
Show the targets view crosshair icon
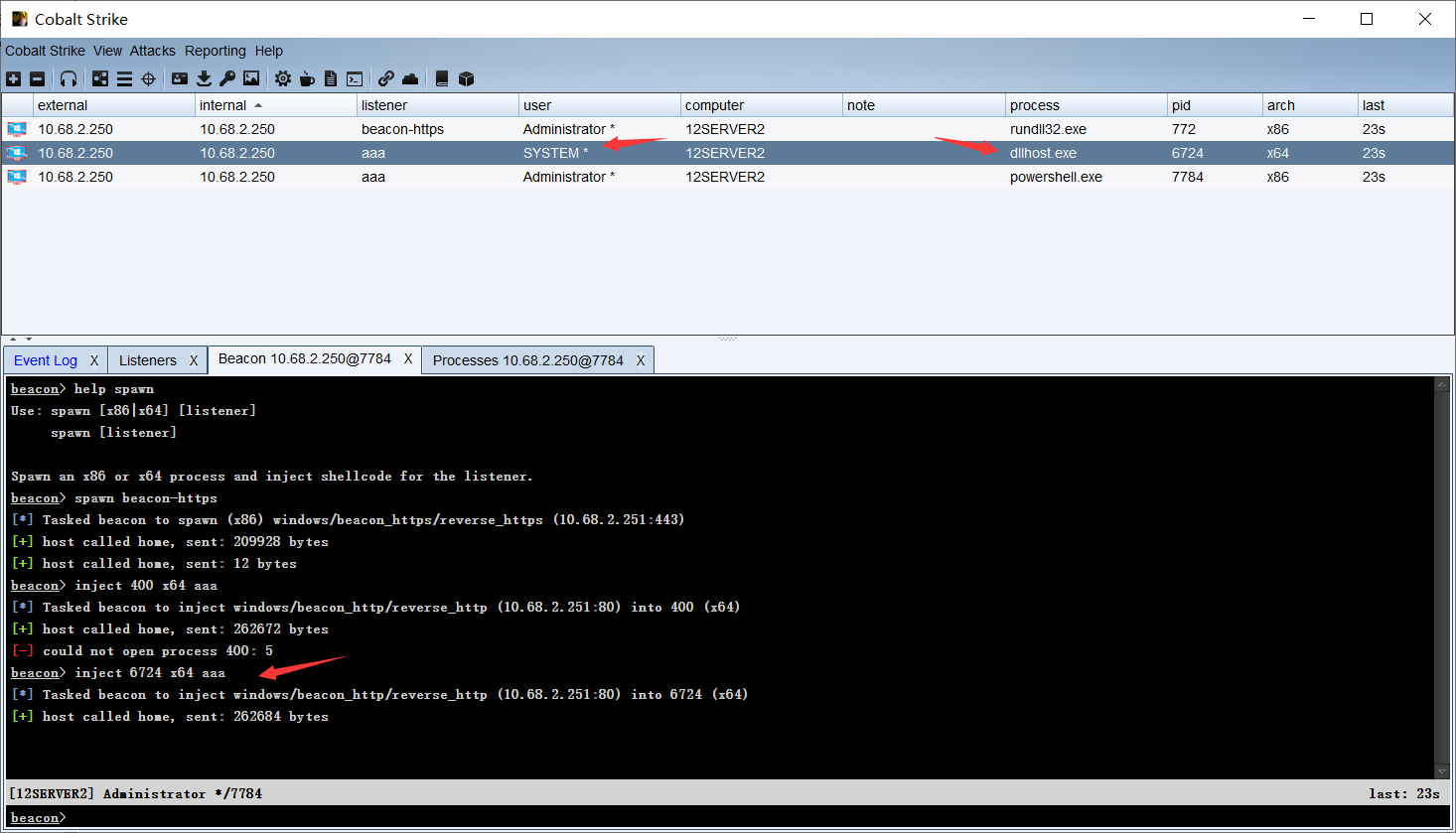click(149, 78)
